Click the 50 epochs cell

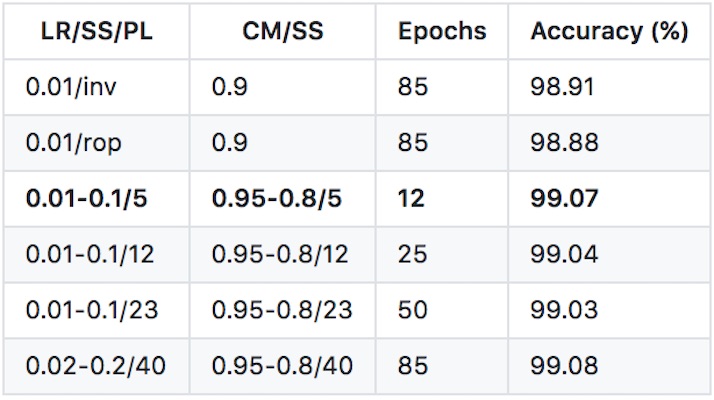(442, 310)
